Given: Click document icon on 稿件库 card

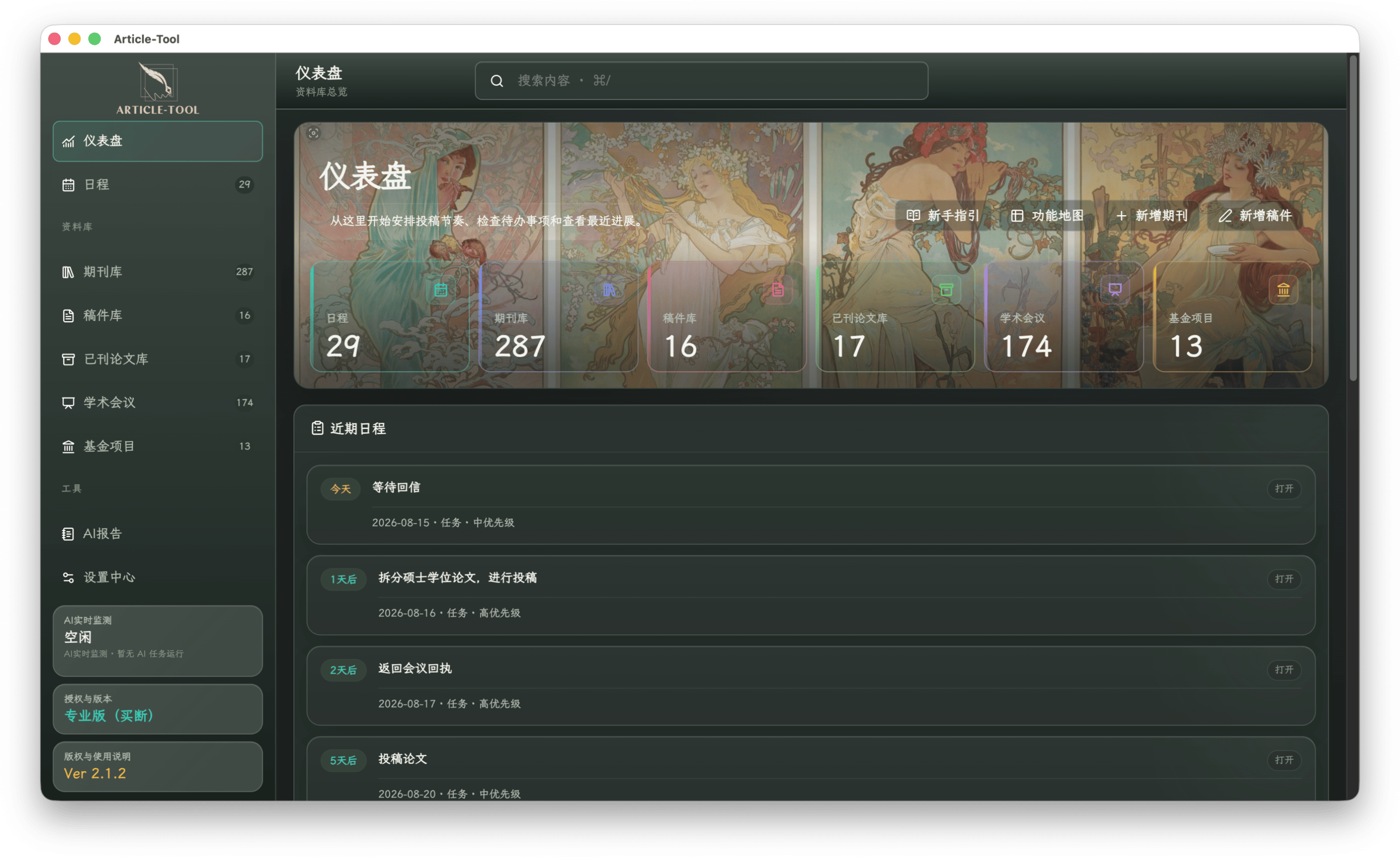Looking at the screenshot, I should (778, 290).
